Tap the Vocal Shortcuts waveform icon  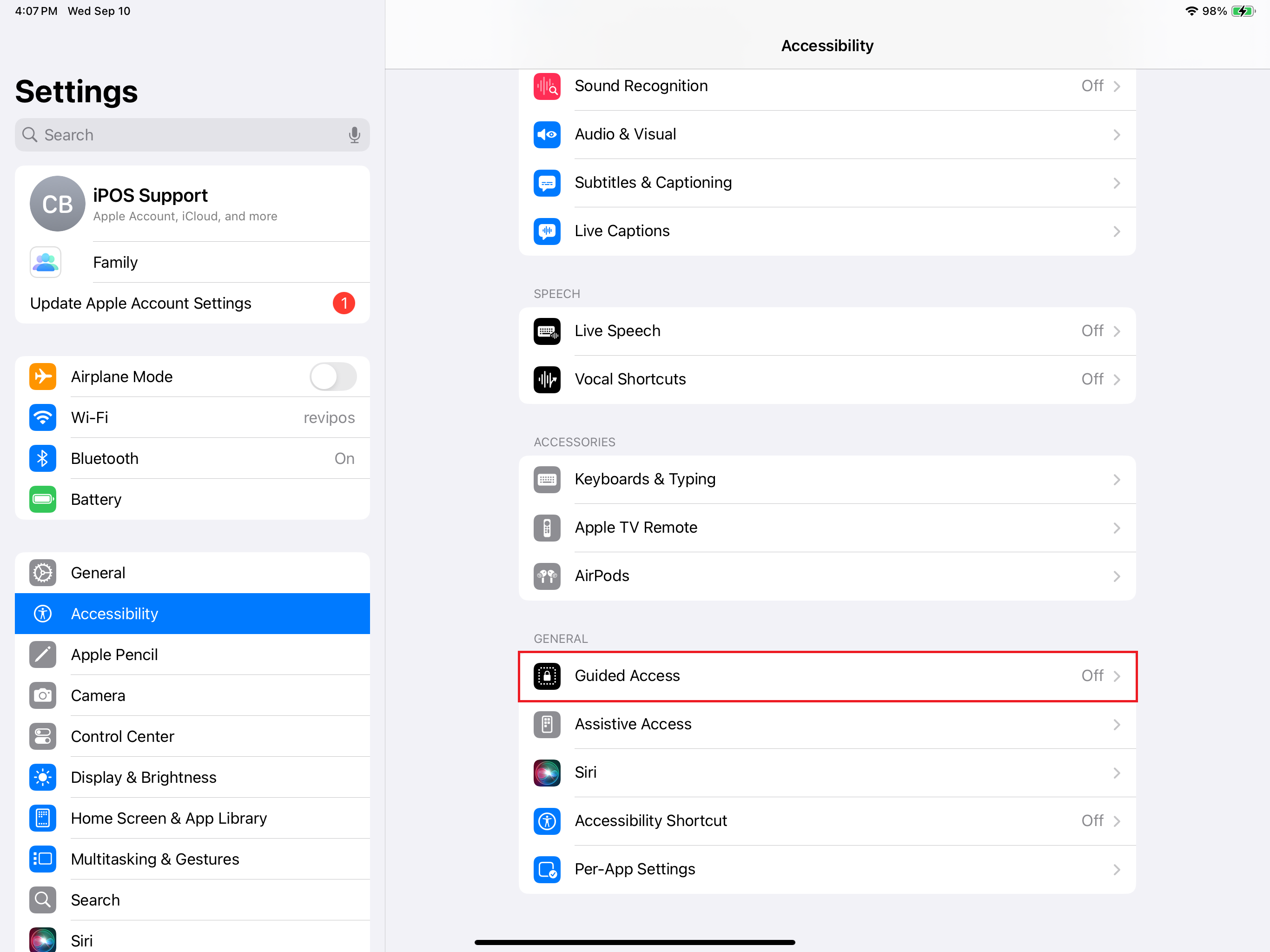pyautogui.click(x=547, y=379)
